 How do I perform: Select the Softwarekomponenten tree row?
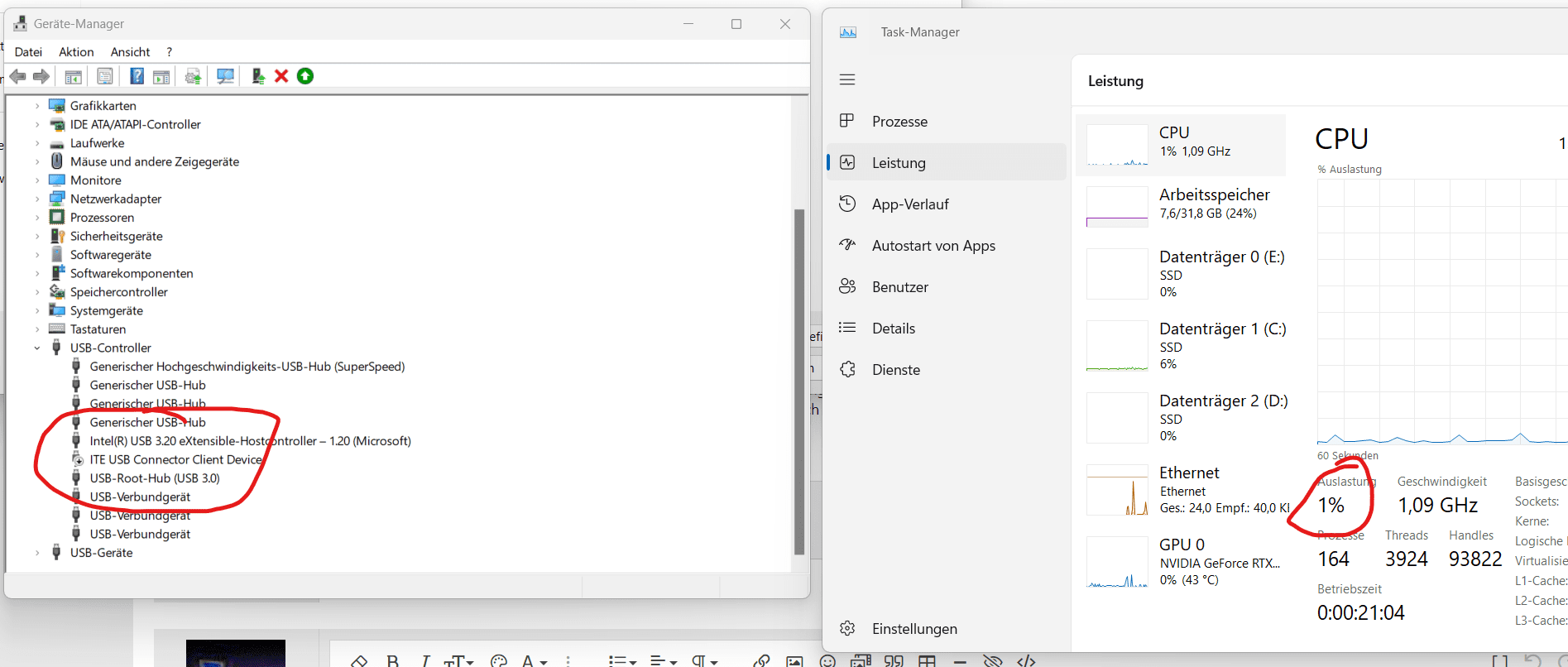[132, 273]
